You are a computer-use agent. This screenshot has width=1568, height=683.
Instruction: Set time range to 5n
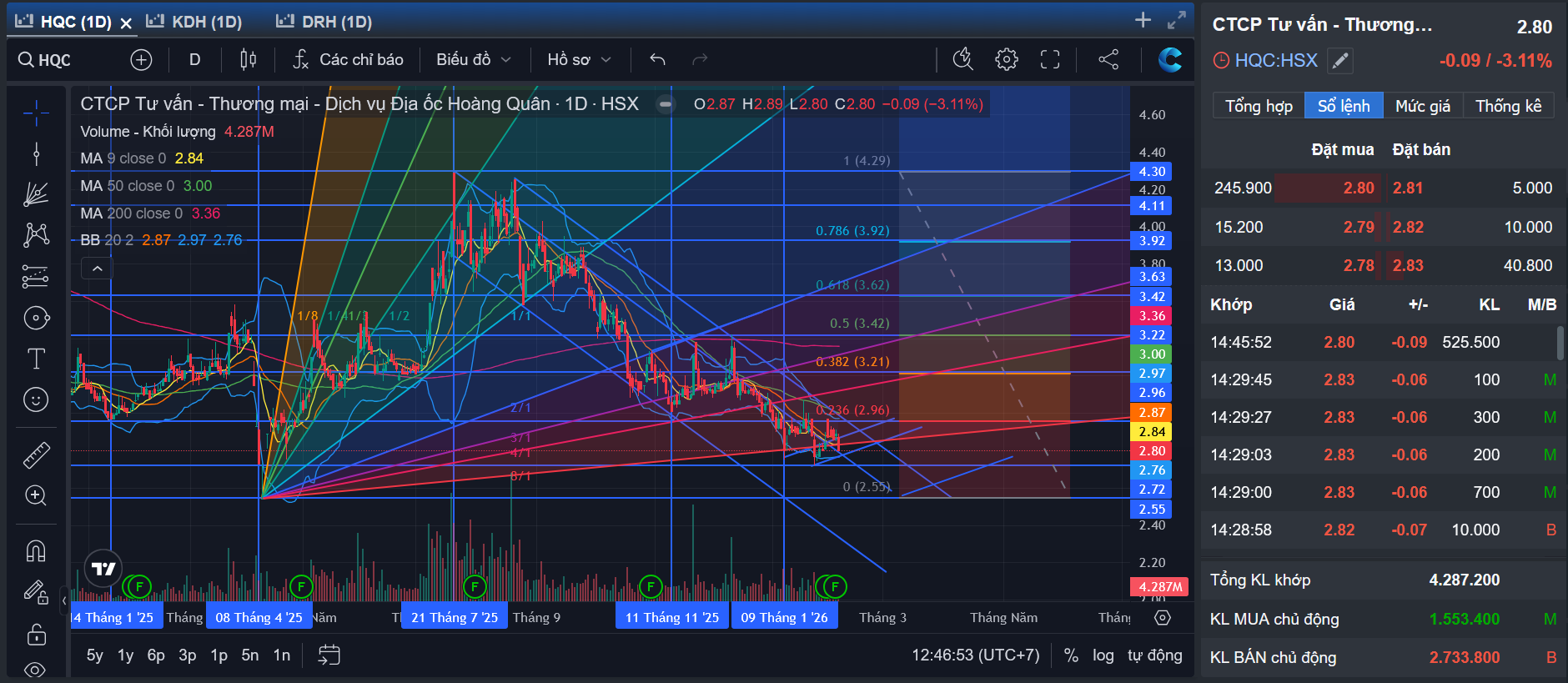pos(250,655)
